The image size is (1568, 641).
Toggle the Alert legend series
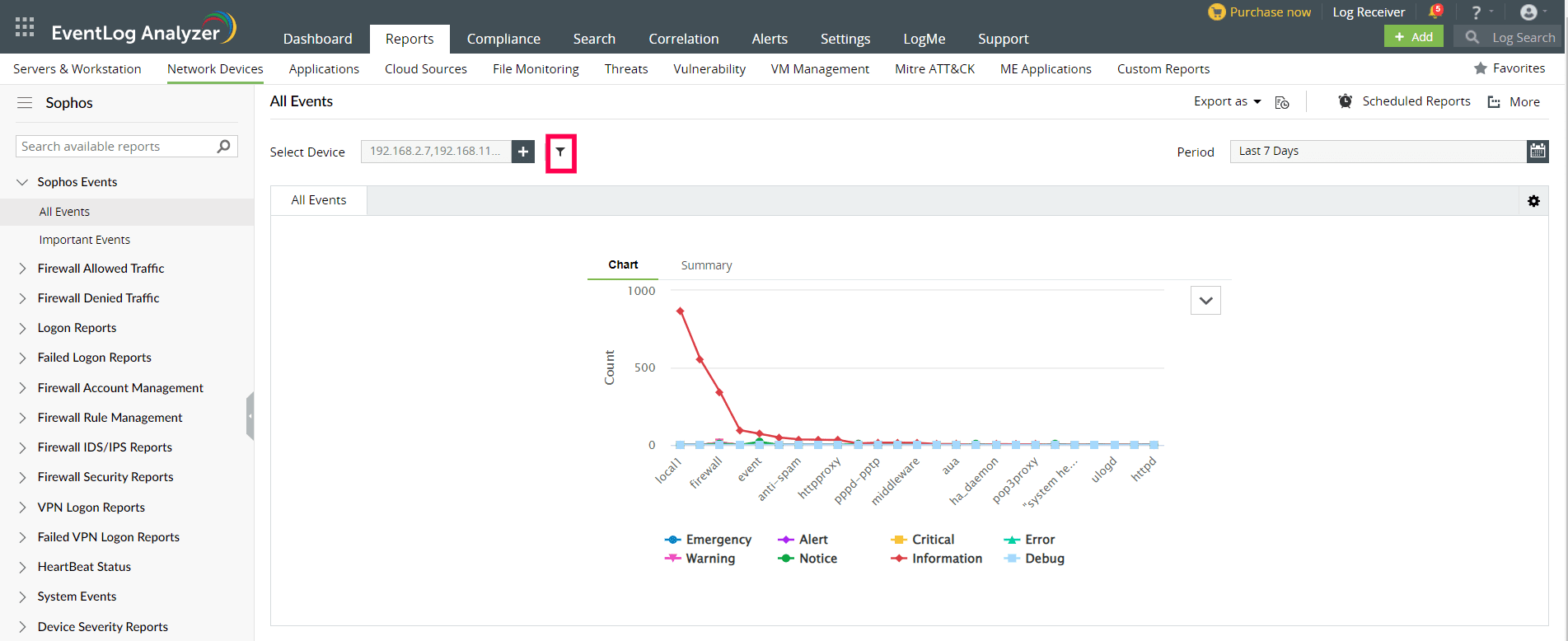[x=803, y=540]
